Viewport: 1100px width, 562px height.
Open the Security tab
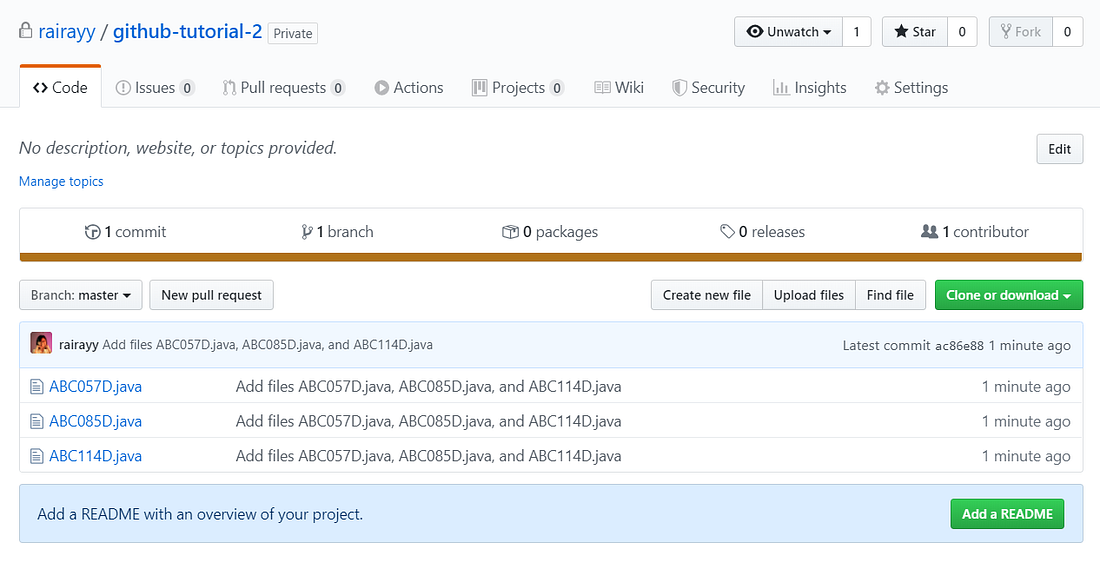[x=709, y=88]
